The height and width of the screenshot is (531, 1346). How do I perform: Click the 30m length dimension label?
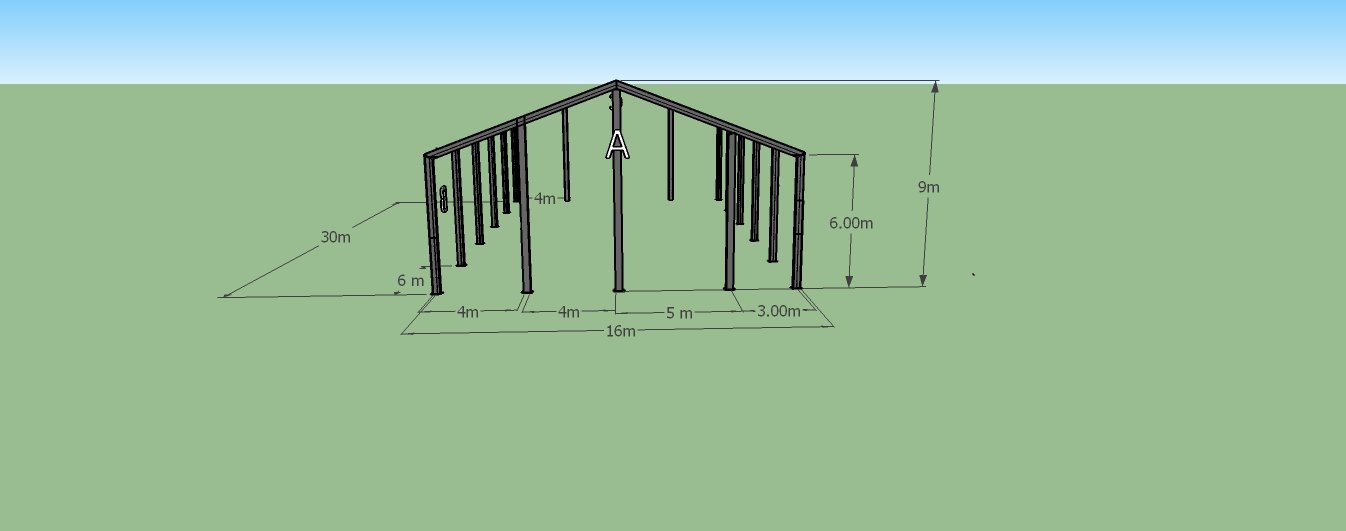tap(335, 237)
